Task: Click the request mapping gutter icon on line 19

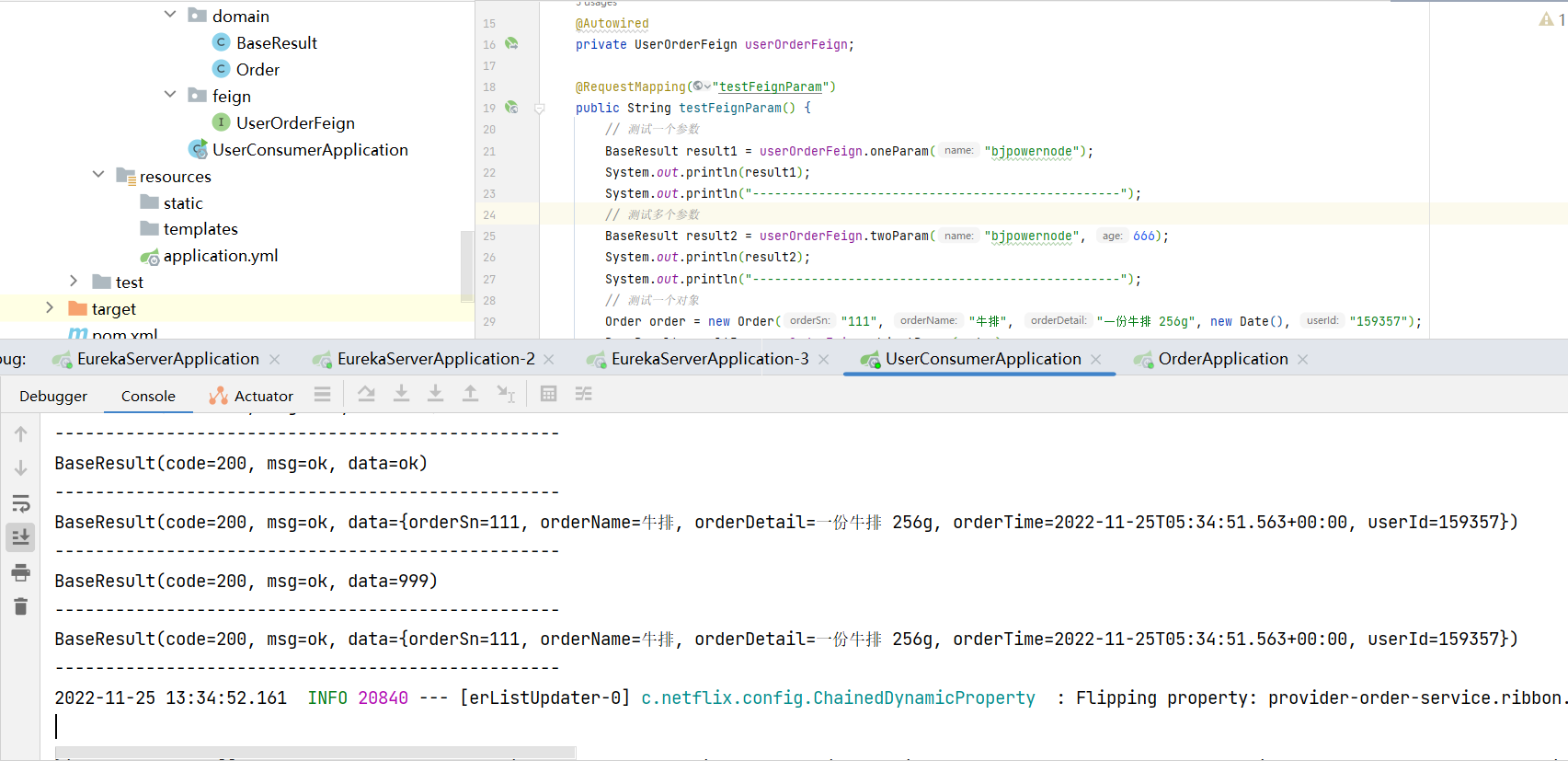Action: coord(511,108)
